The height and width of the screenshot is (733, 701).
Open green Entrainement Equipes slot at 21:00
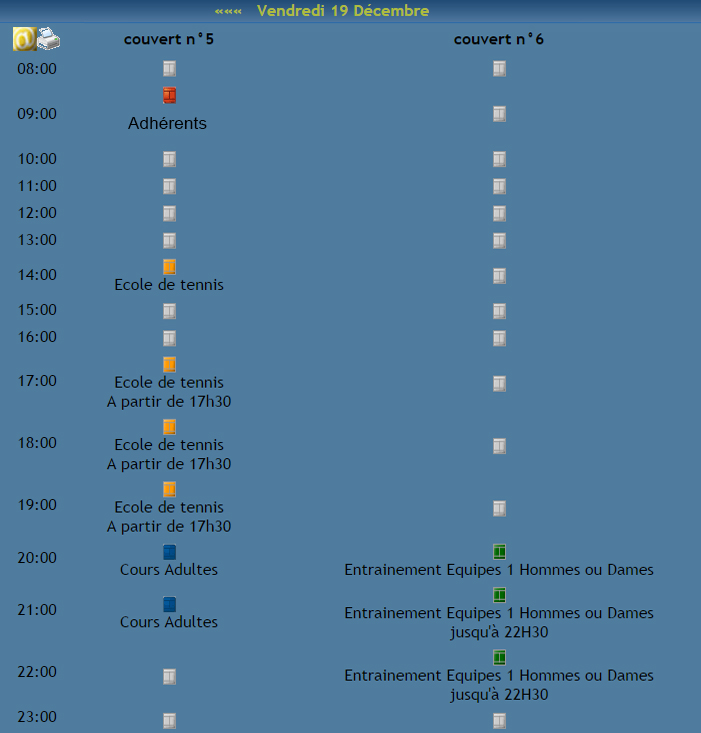pyautogui.click(x=500, y=595)
